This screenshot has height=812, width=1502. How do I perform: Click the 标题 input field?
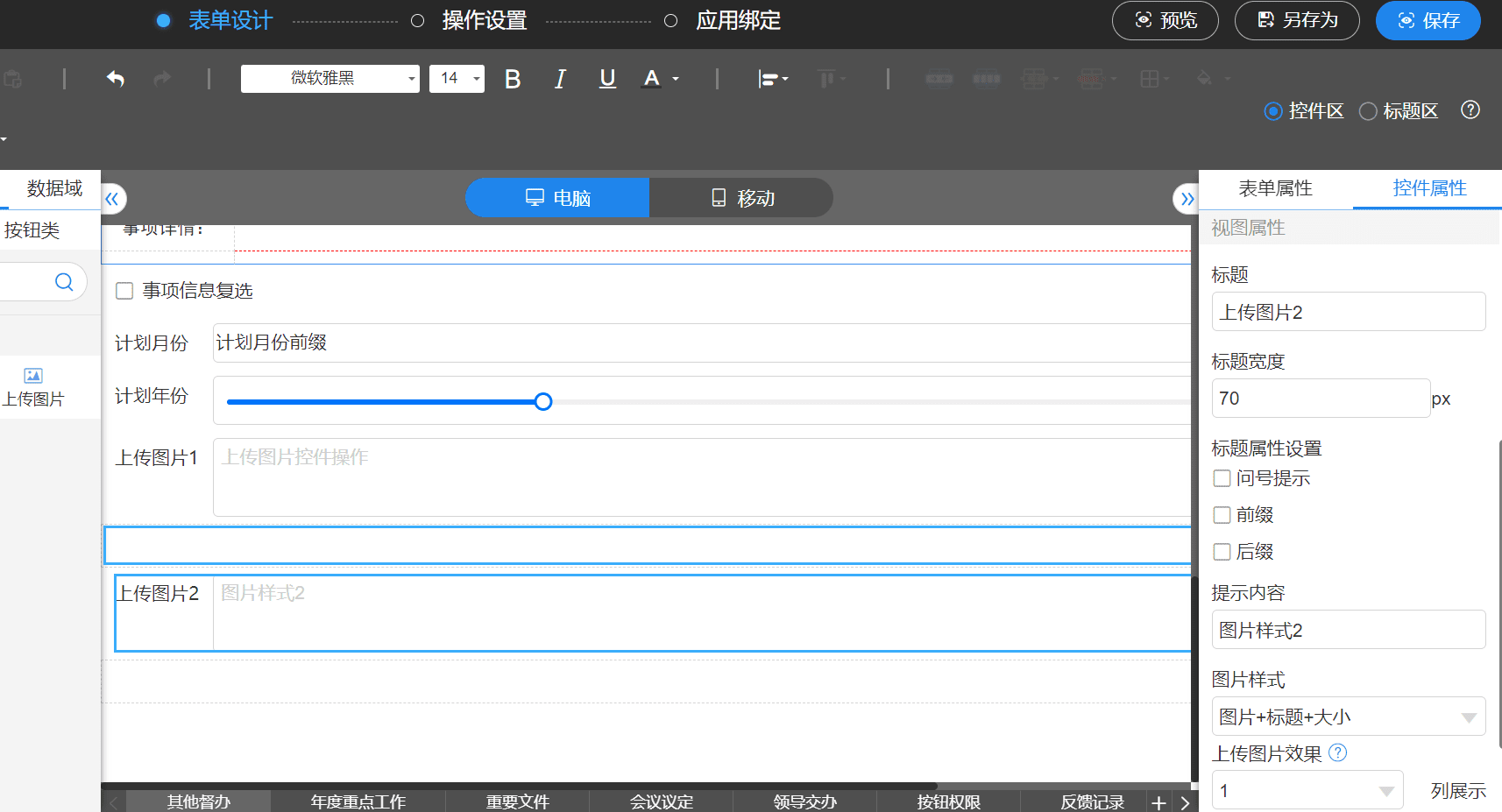coord(1348,312)
